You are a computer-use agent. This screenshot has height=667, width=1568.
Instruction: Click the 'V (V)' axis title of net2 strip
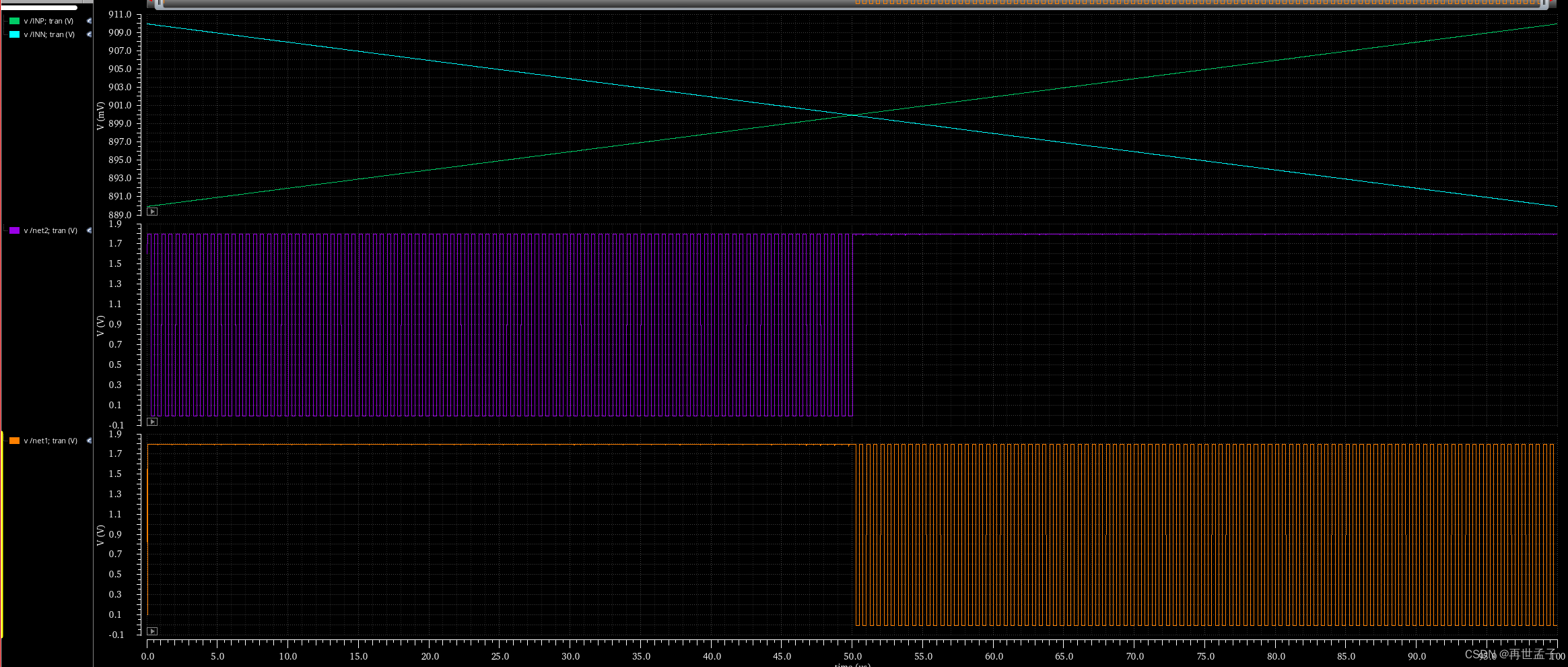point(100,325)
